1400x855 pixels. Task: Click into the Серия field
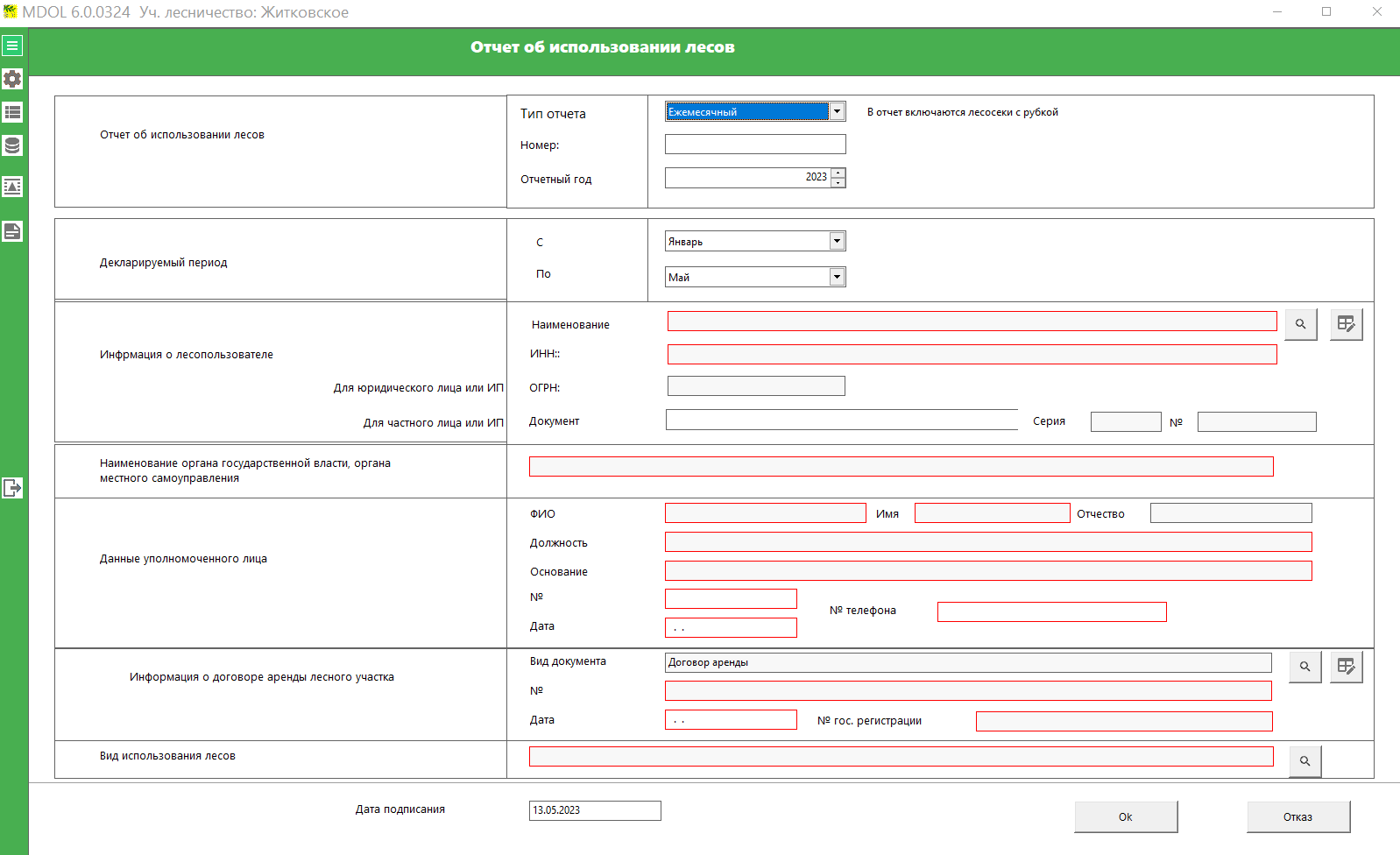tap(1126, 422)
